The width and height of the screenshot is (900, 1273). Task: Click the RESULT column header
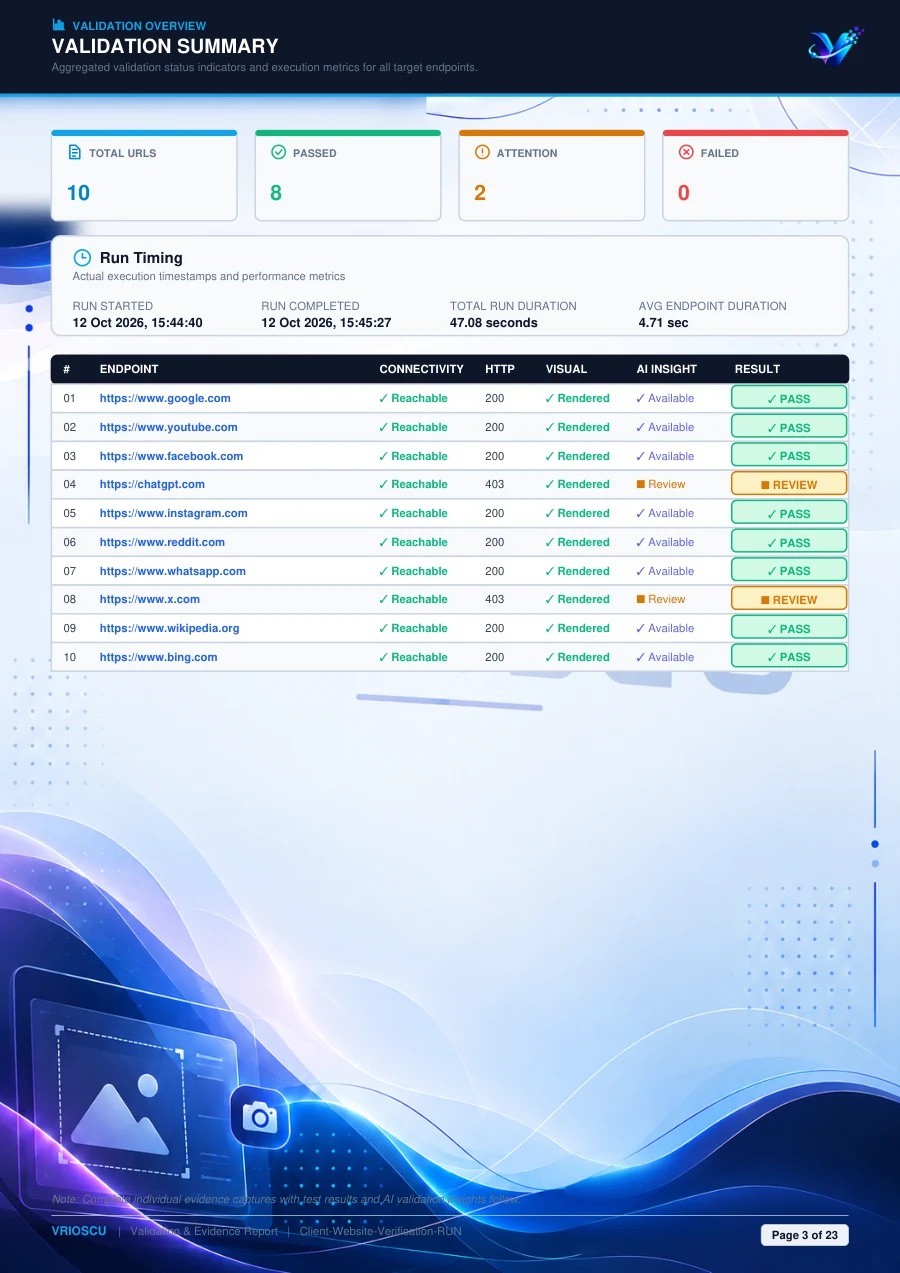coord(757,369)
